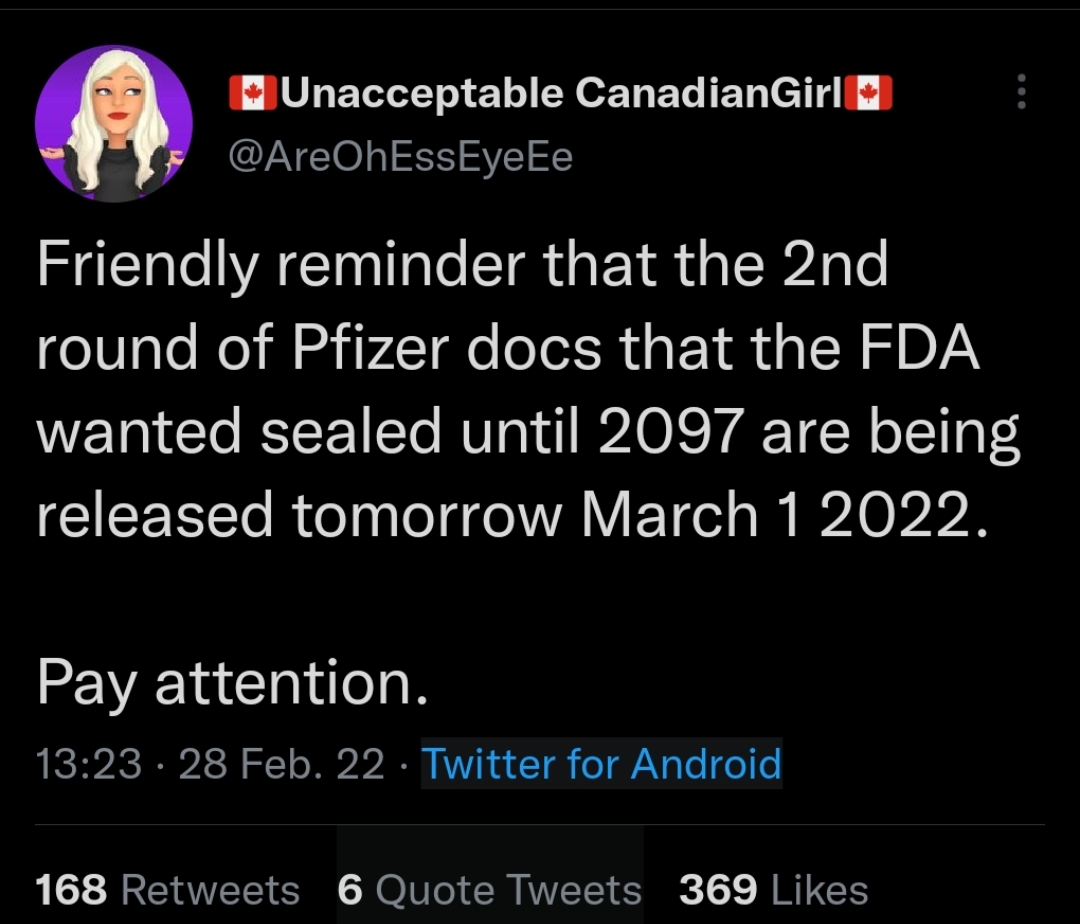The width and height of the screenshot is (1080, 924).
Task: Click the 'Pay attention.' line
Action: [233, 684]
